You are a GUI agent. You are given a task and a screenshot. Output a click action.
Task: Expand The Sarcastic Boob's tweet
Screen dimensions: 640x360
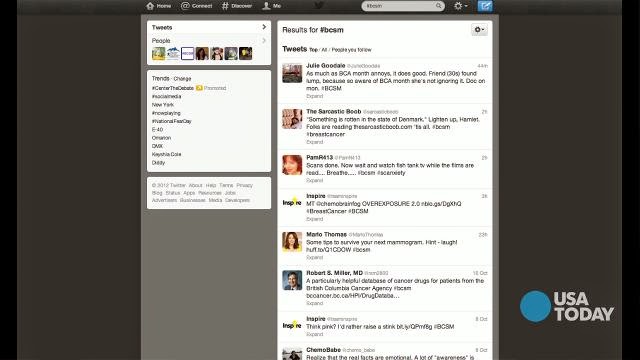(x=314, y=142)
